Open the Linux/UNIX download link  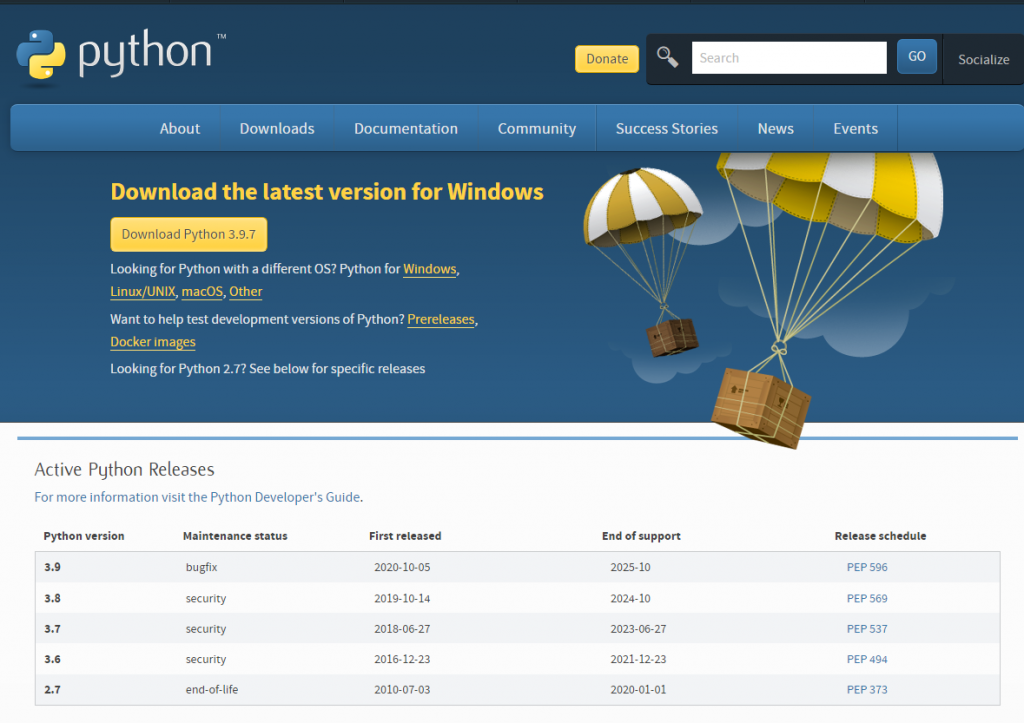pyautogui.click(x=143, y=292)
